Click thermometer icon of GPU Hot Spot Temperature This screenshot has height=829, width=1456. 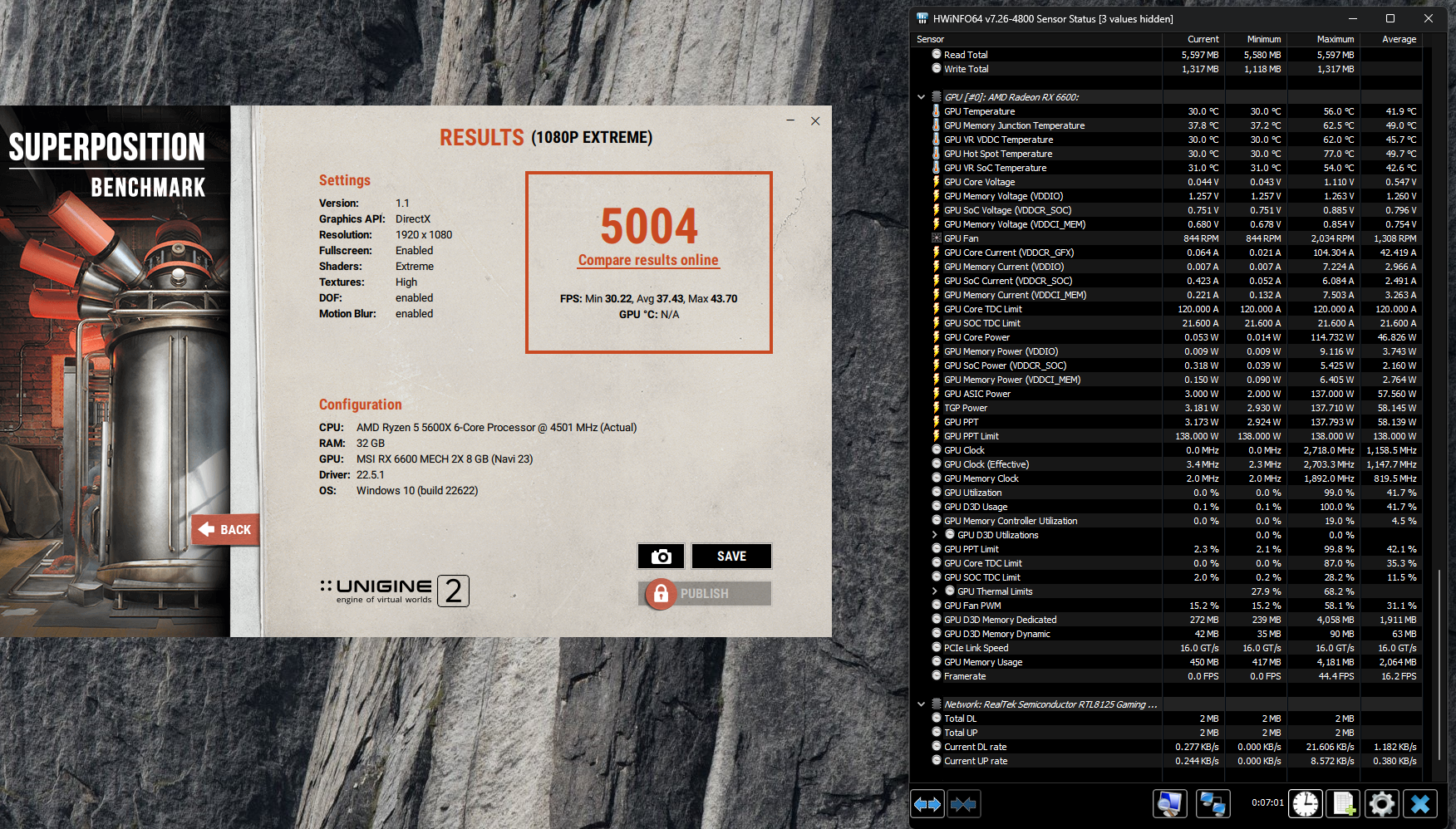pos(937,154)
